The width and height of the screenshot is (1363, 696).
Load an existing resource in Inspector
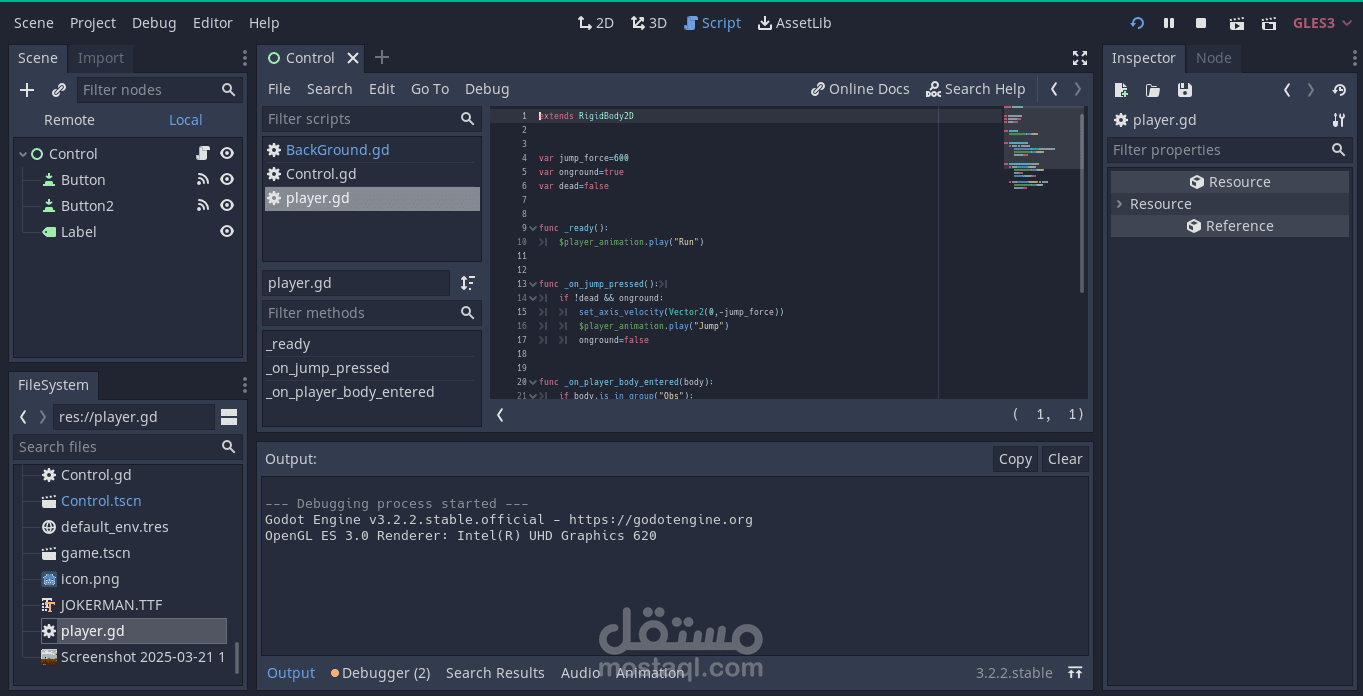point(1153,90)
